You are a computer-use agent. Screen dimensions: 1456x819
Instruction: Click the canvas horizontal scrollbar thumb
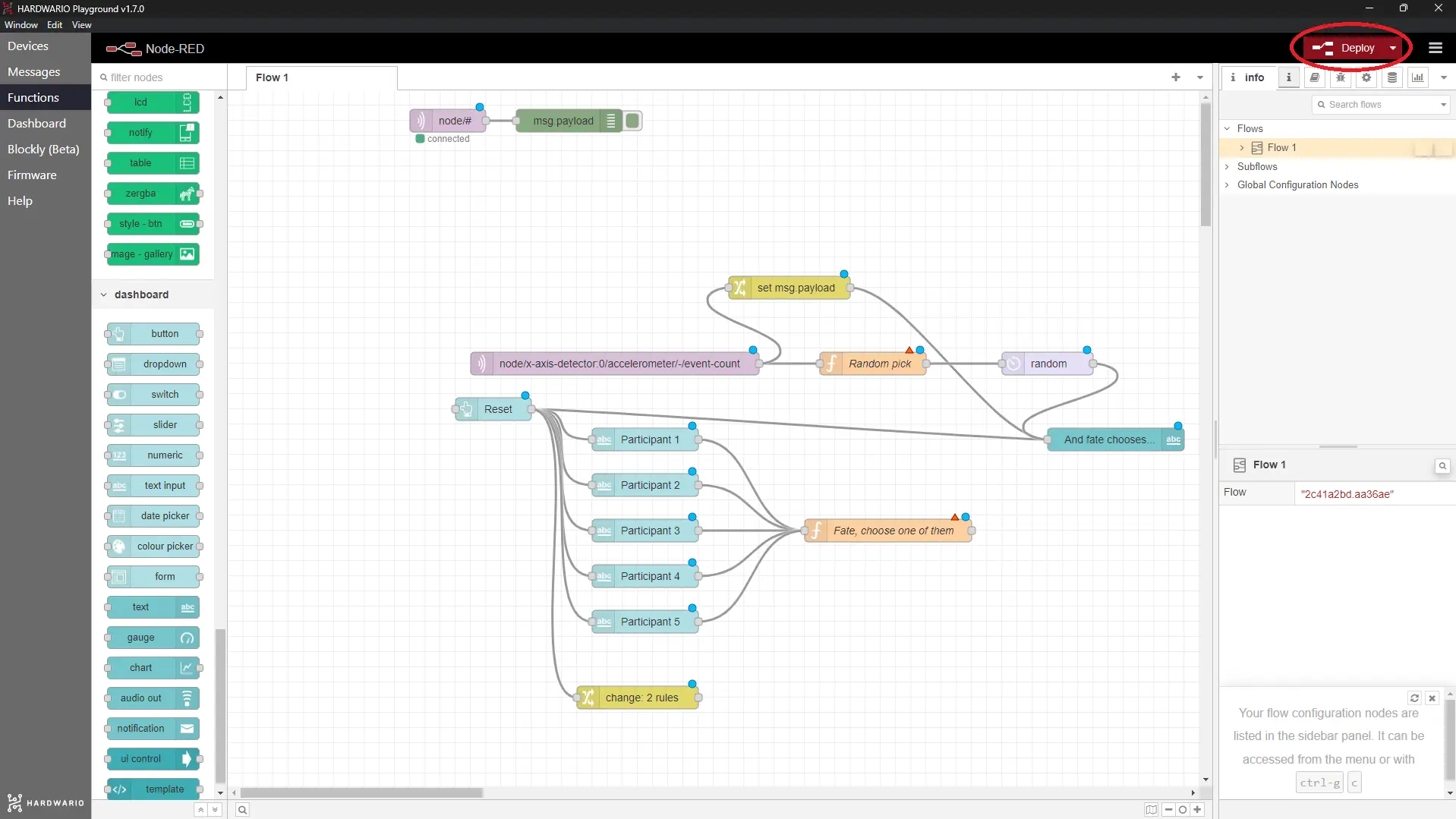pos(361,792)
